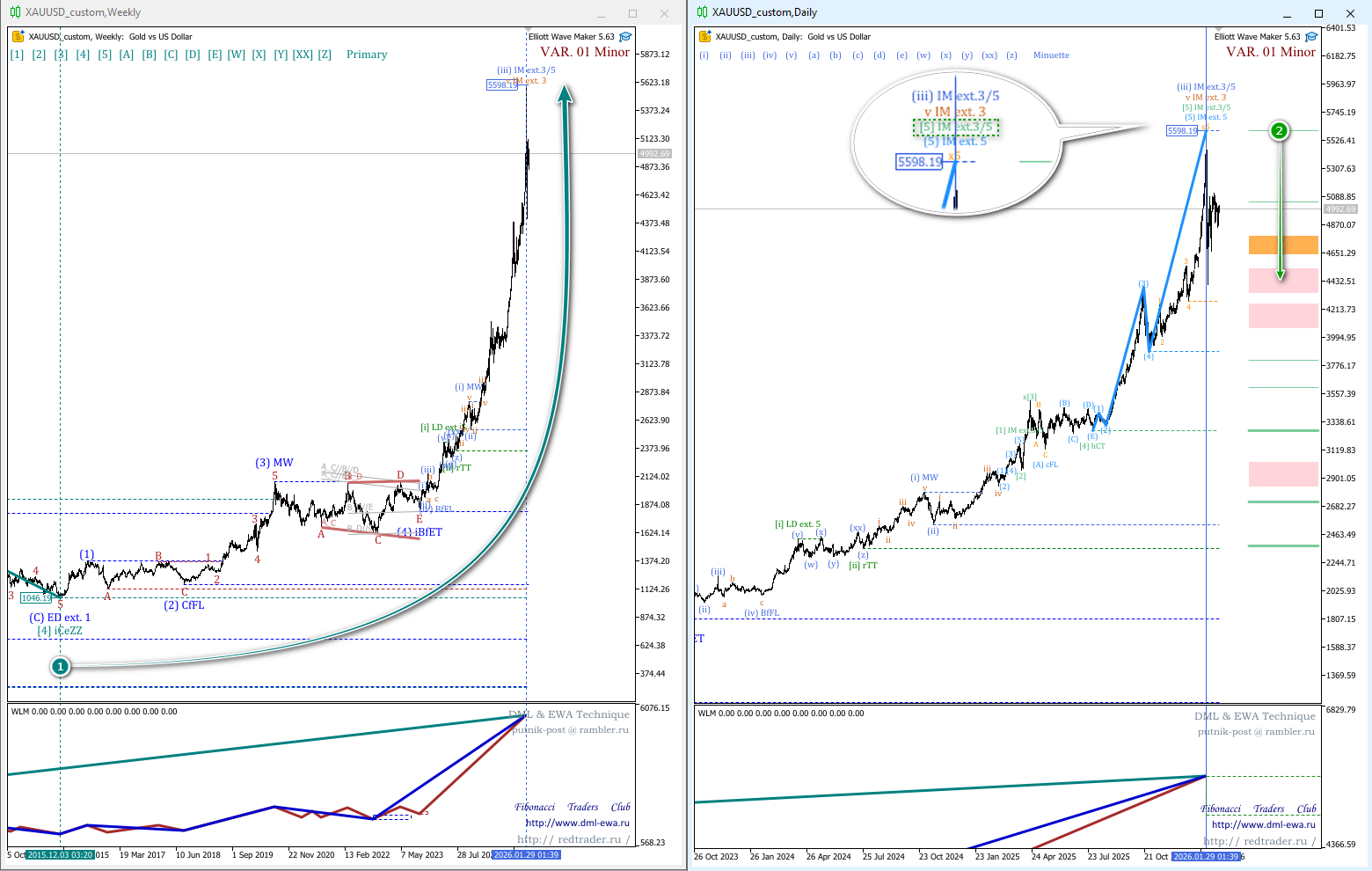Click graduation cap icon on Daily chart

[x=1311, y=37]
